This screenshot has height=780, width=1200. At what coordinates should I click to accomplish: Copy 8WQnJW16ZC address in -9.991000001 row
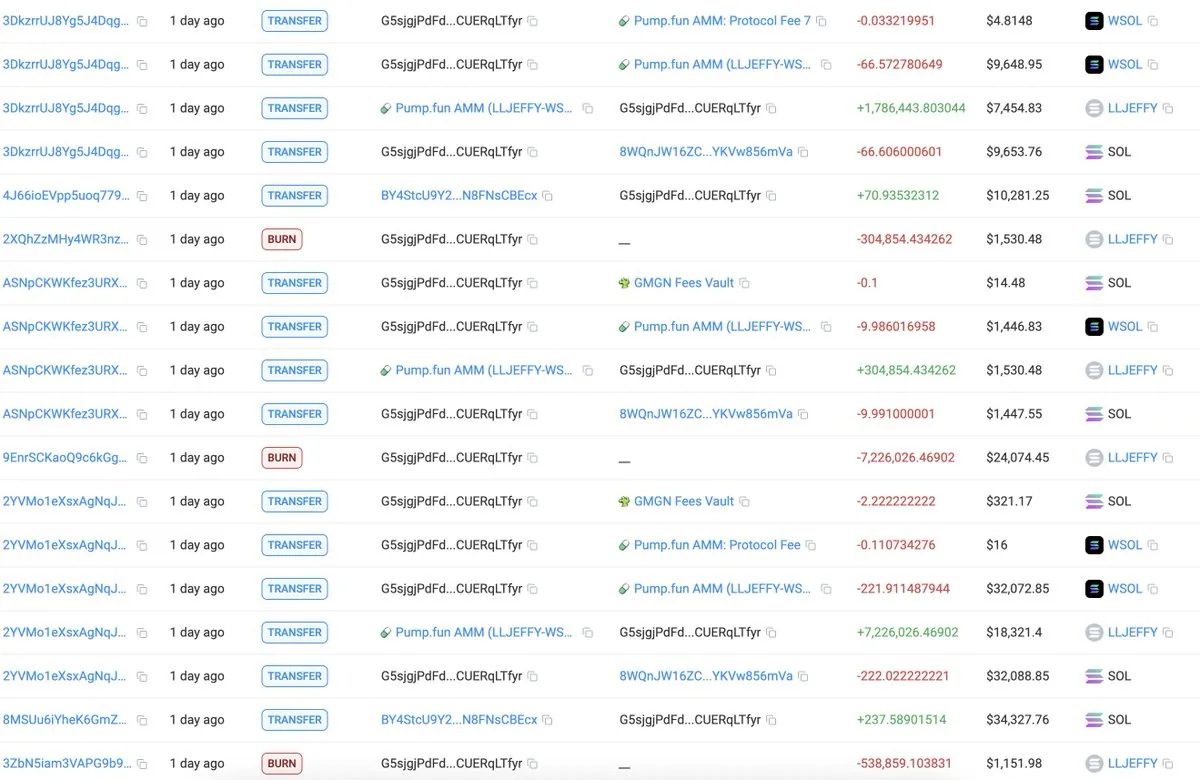pos(803,414)
